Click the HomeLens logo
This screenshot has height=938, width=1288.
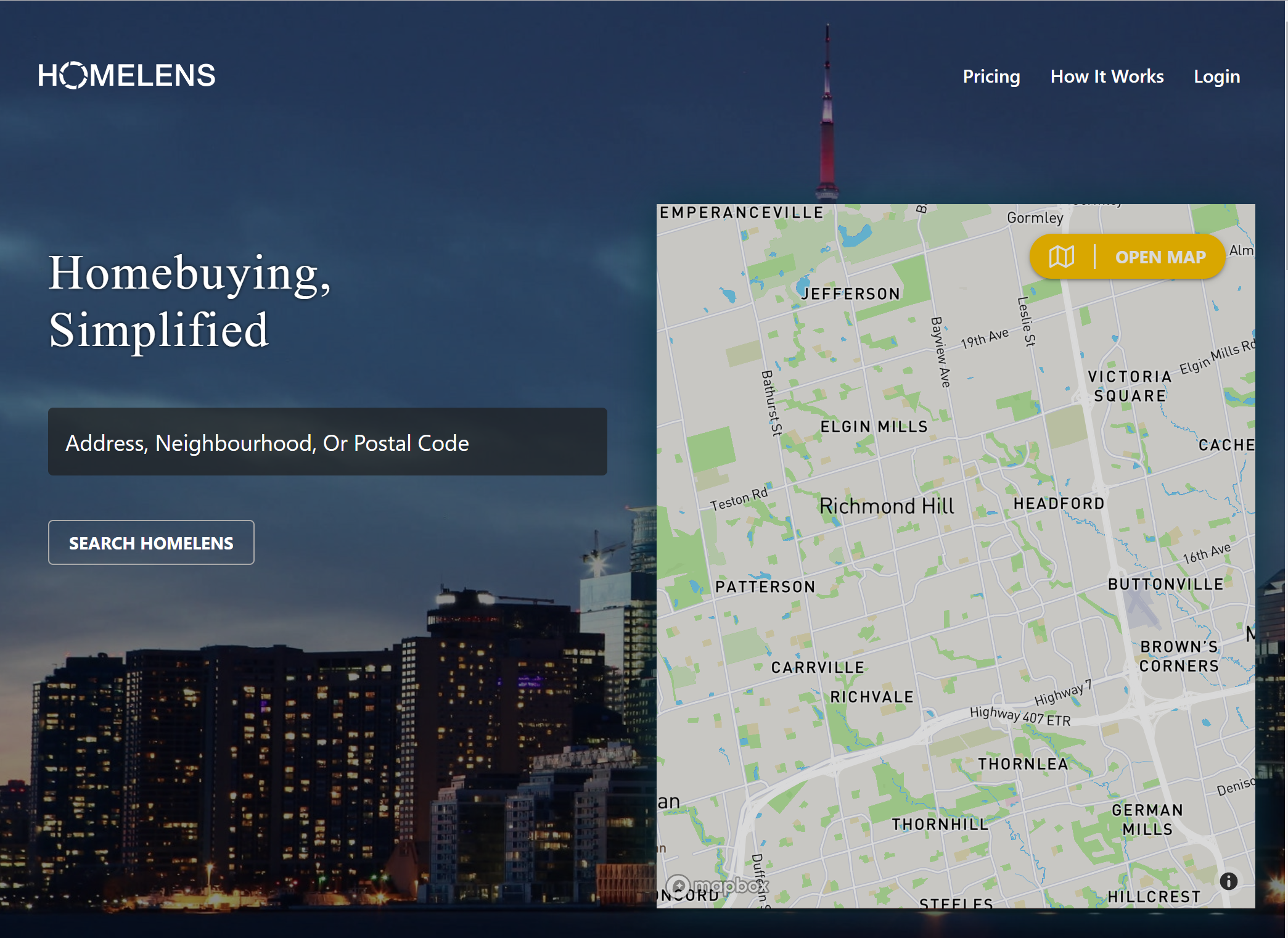point(126,76)
